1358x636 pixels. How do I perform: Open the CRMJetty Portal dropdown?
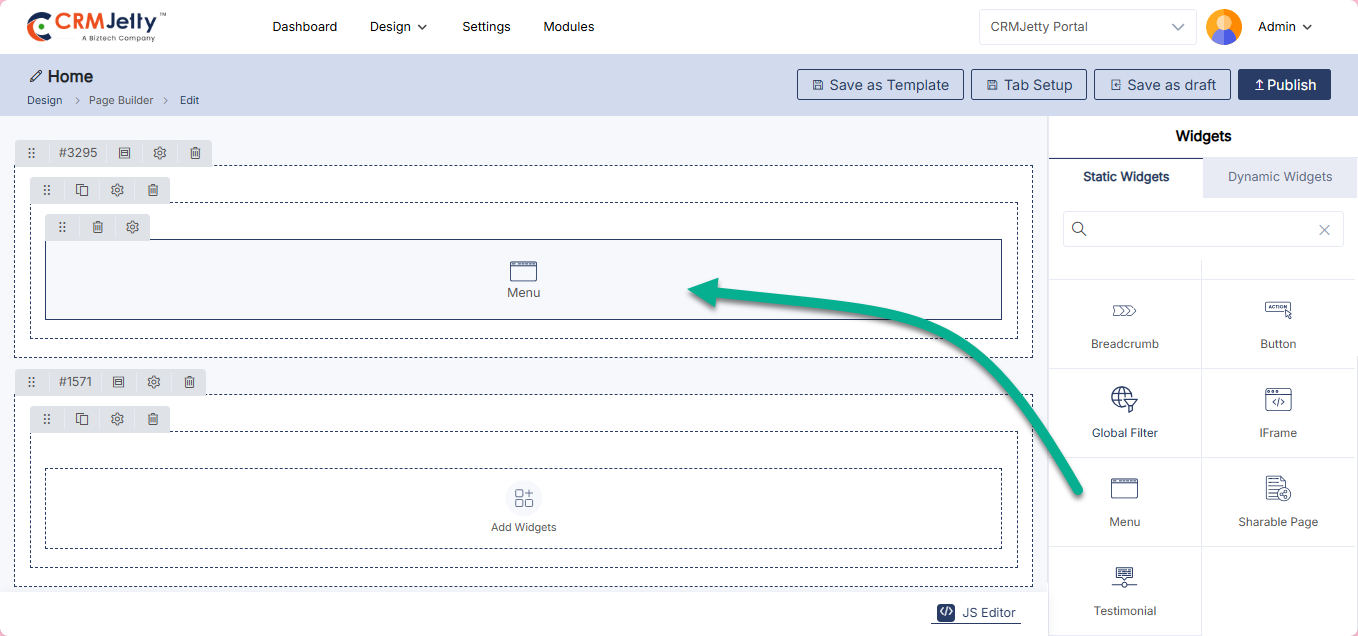click(1087, 27)
